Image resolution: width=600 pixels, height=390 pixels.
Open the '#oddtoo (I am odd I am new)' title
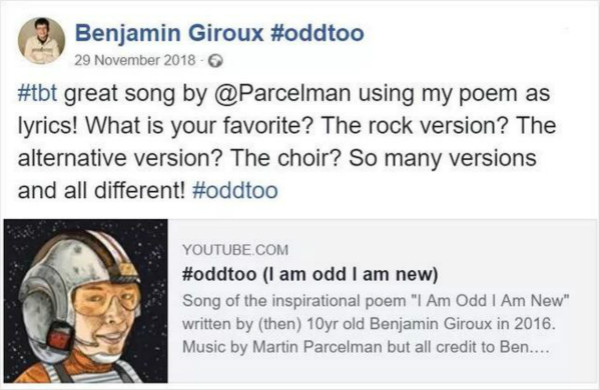pyautogui.click(x=310, y=274)
